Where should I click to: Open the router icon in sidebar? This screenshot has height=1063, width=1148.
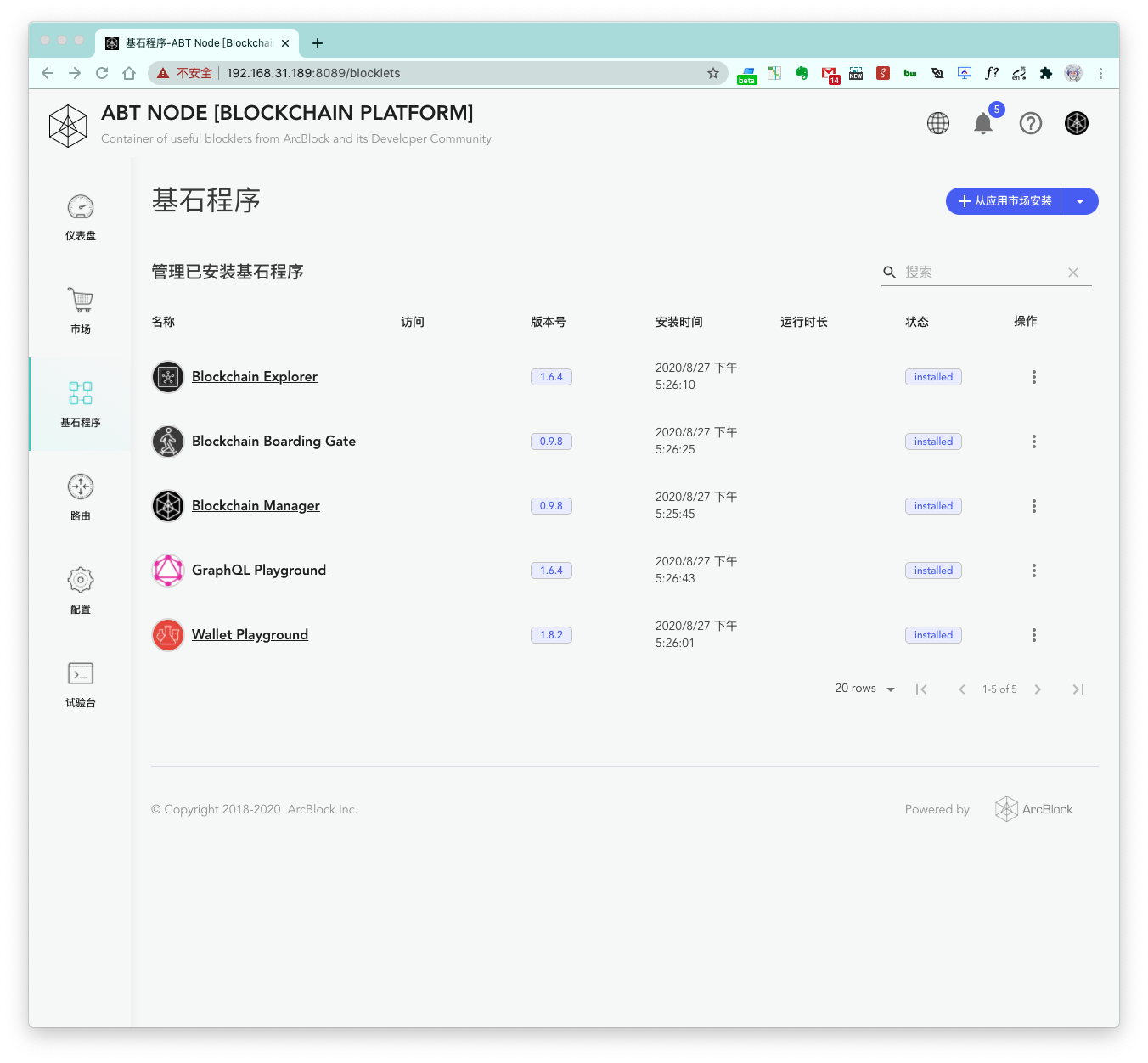click(81, 487)
